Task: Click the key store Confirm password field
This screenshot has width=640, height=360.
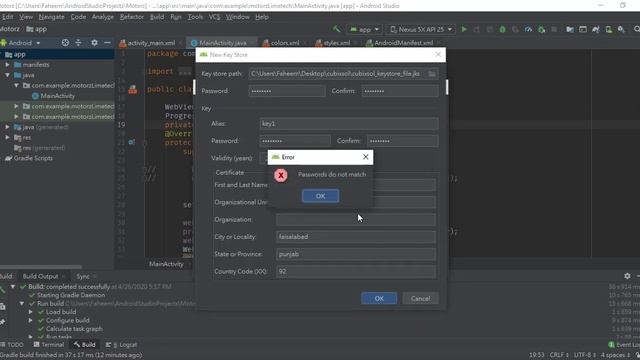Action: 400,91
